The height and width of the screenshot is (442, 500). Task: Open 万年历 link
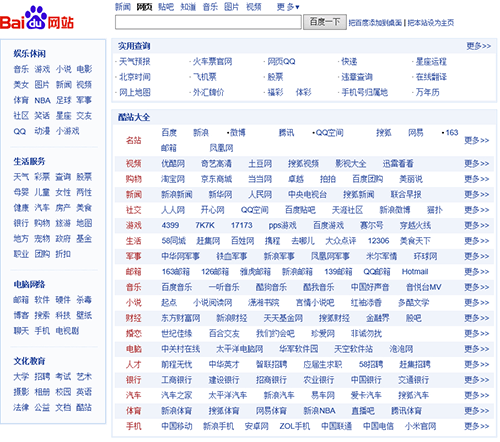click(427, 92)
